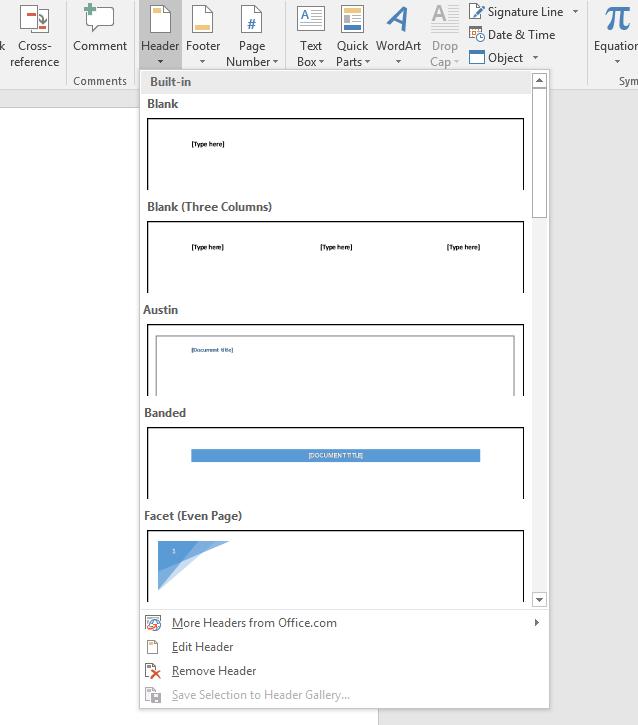The image size is (638, 725).
Task: Choose the Austin header thumbnail
Action: (x=335, y=360)
